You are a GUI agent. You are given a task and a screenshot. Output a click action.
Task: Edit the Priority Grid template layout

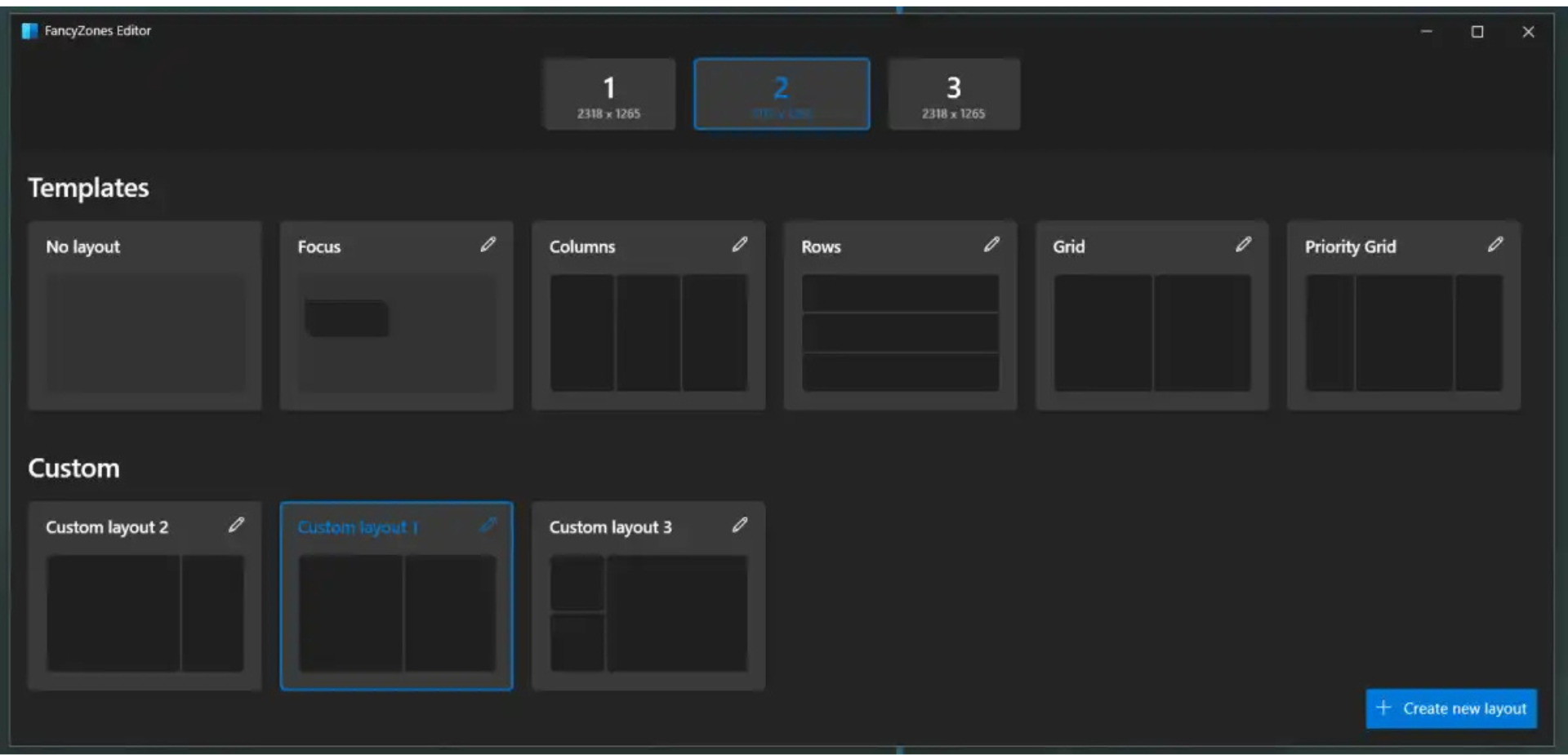coord(1495,244)
